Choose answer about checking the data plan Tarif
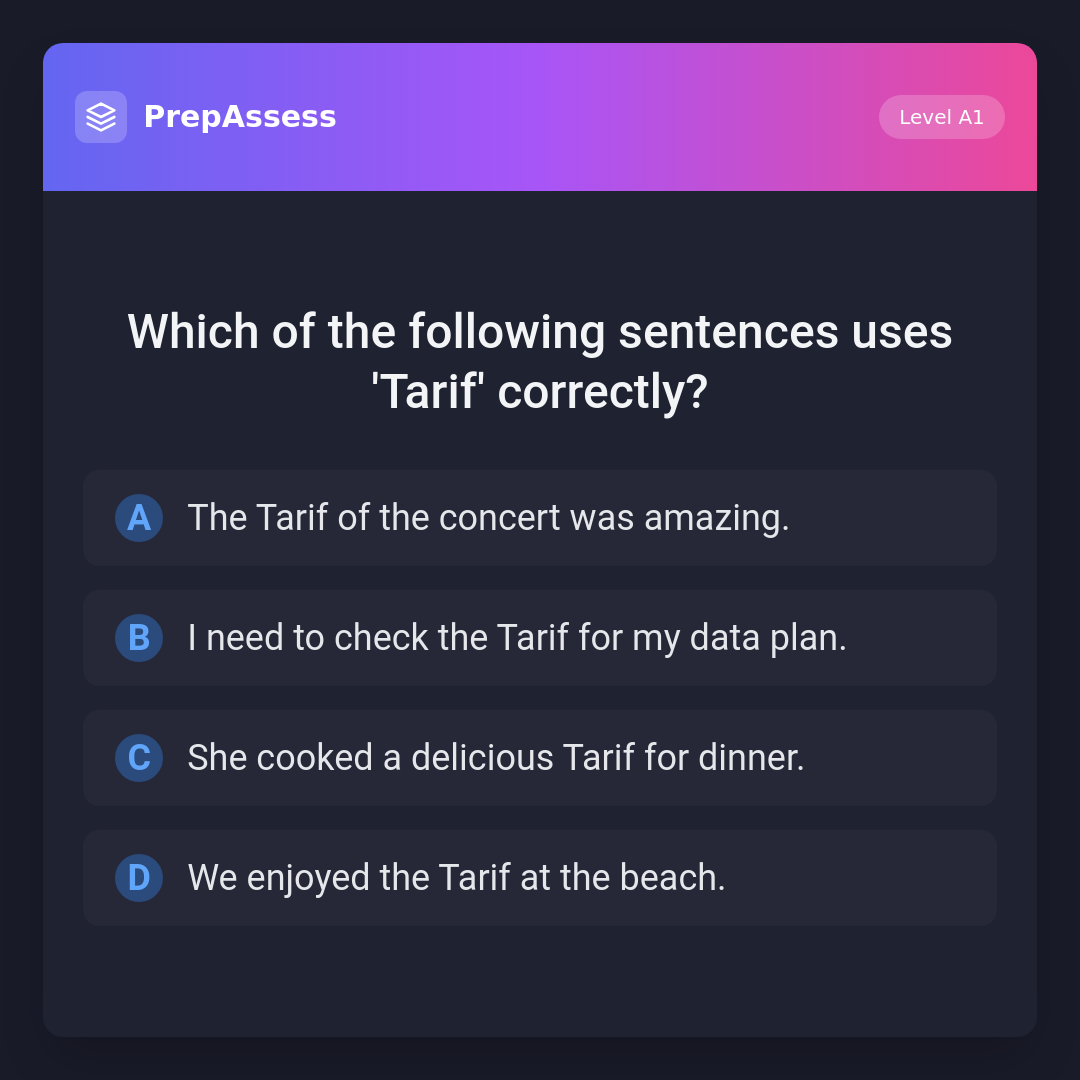1080x1080 pixels. [540, 638]
